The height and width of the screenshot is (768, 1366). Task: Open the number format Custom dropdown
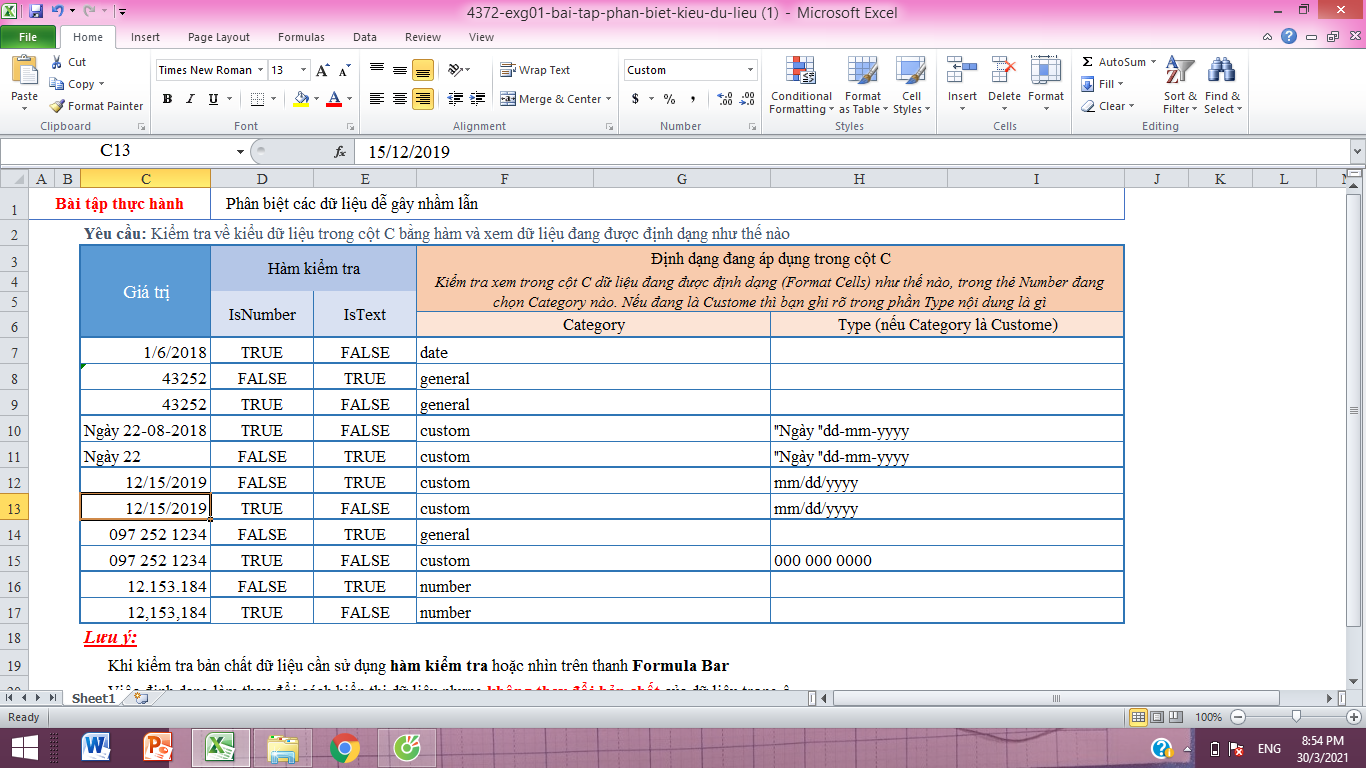point(751,70)
